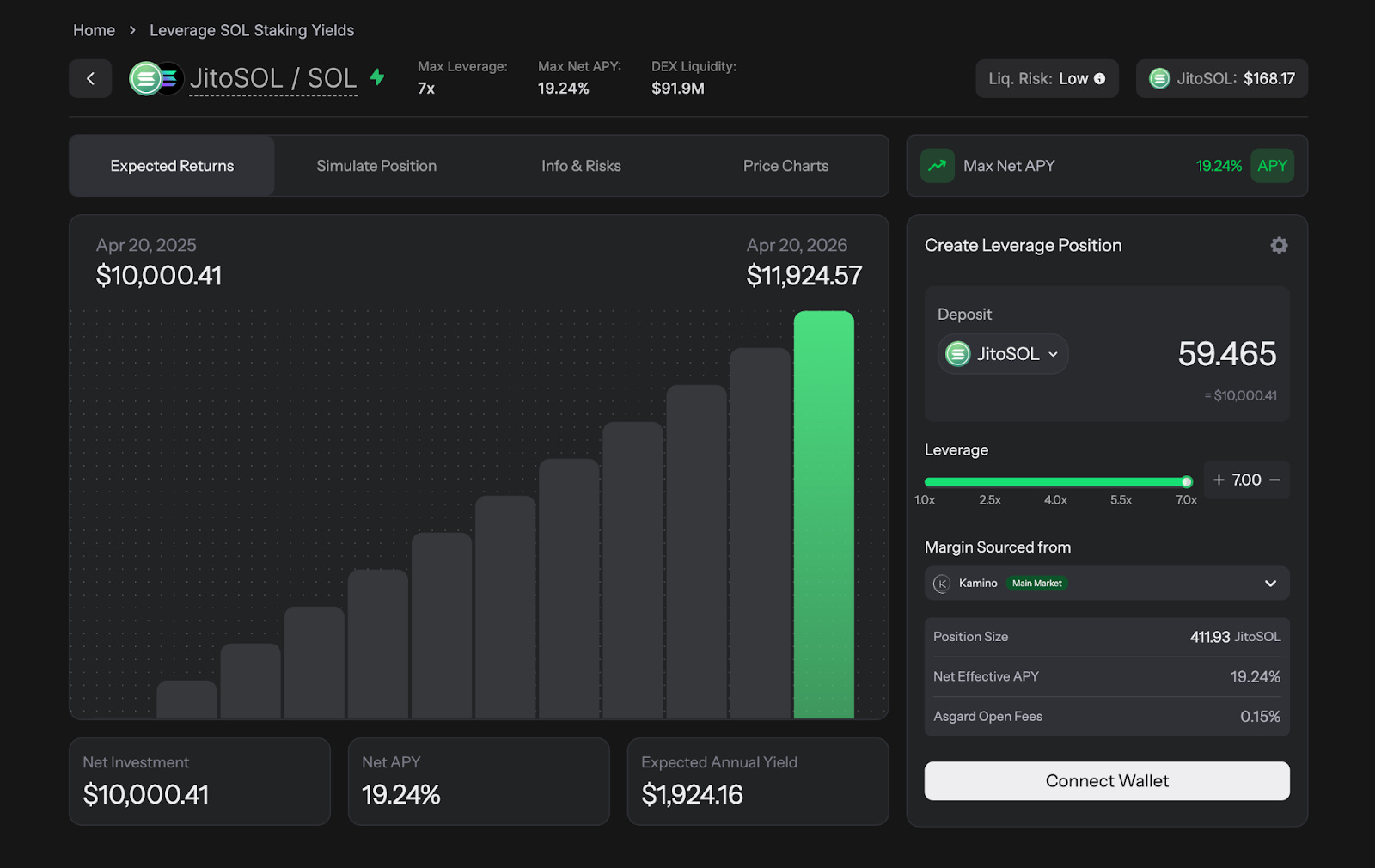Click the 7.00 leverage value field
This screenshot has width=1375, height=868.
point(1246,480)
